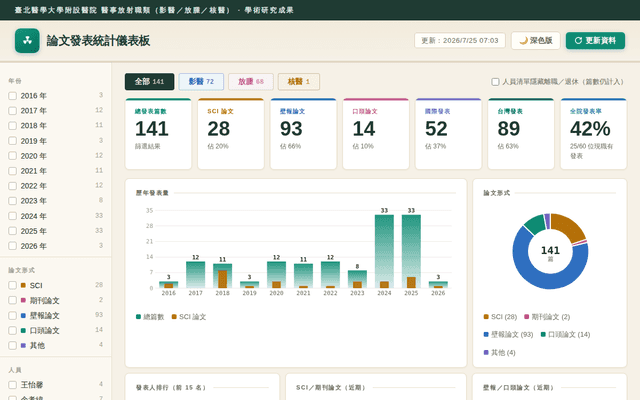Check the SCI paper type filter

tap(13, 285)
